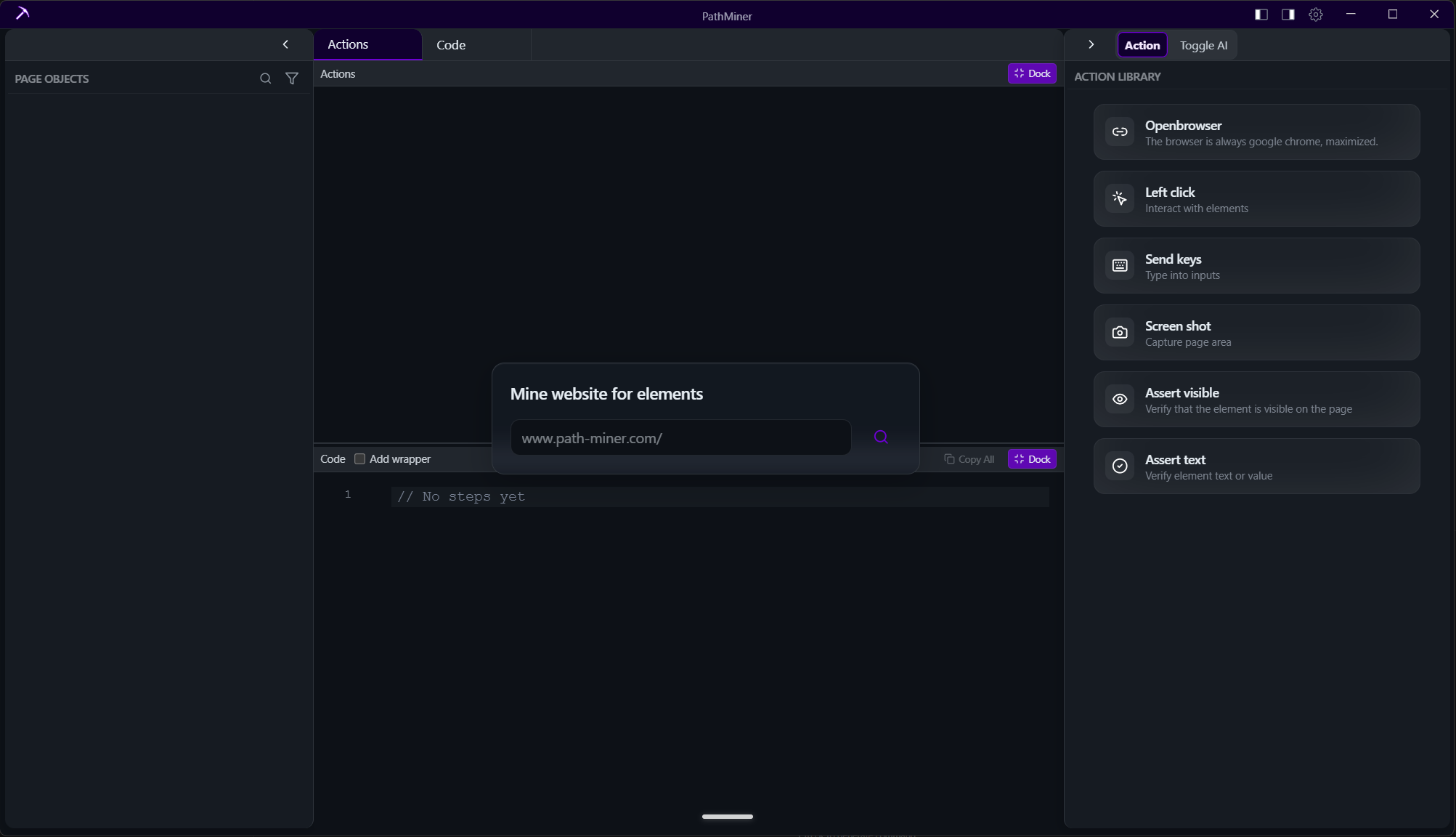The image size is (1456, 837).
Task: Click the Left click cursor icon
Action: (1120, 198)
